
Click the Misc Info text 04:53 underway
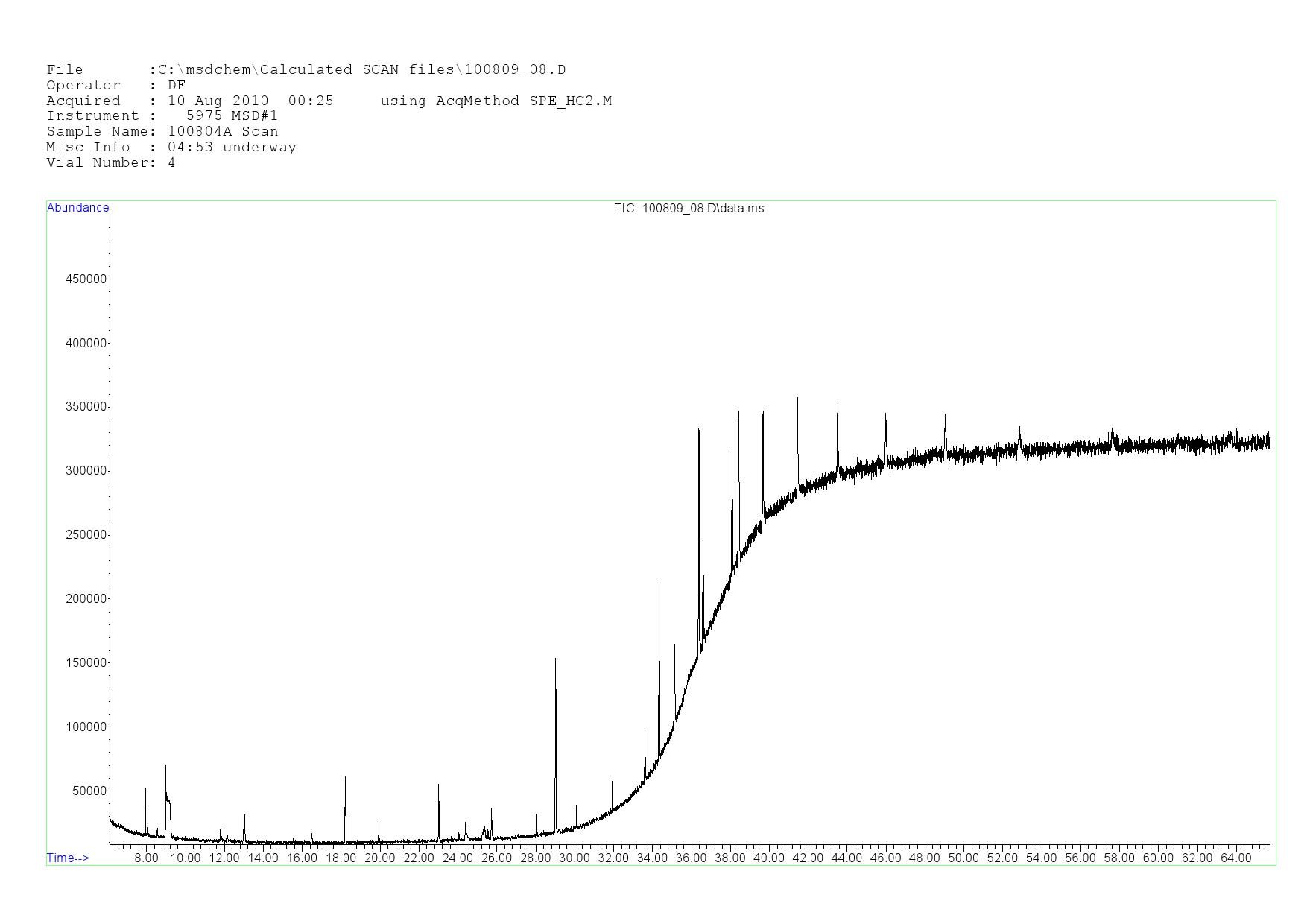point(232,148)
